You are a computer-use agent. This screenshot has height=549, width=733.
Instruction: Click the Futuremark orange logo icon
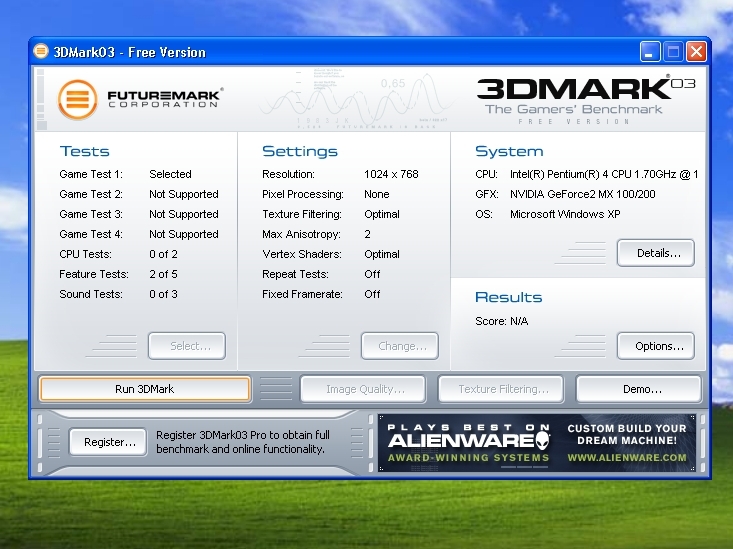(78, 99)
